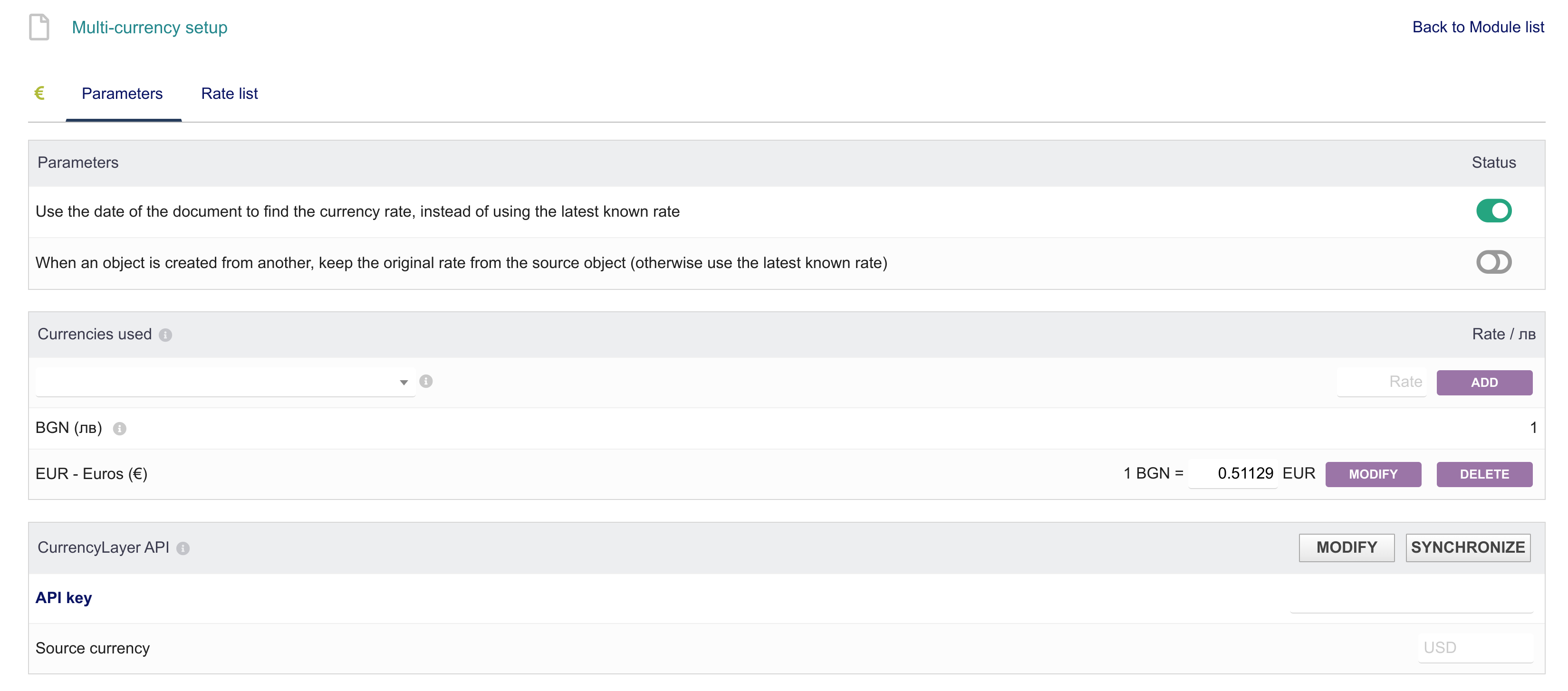This screenshot has height=691, width=1568.
Task: Enable keep original rate from source object
Action: click(x=1494, y=262)
